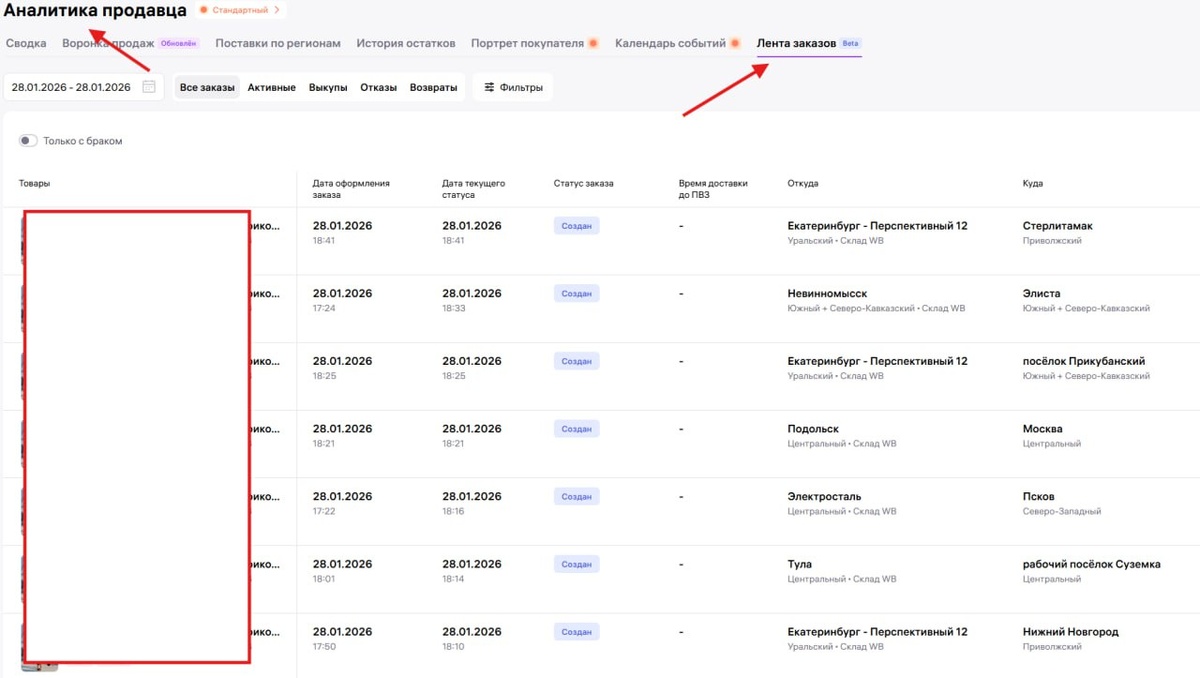Select the Выкупы orders filter
The width and height of the screenshot is (1200, 678).
[328, 88]
